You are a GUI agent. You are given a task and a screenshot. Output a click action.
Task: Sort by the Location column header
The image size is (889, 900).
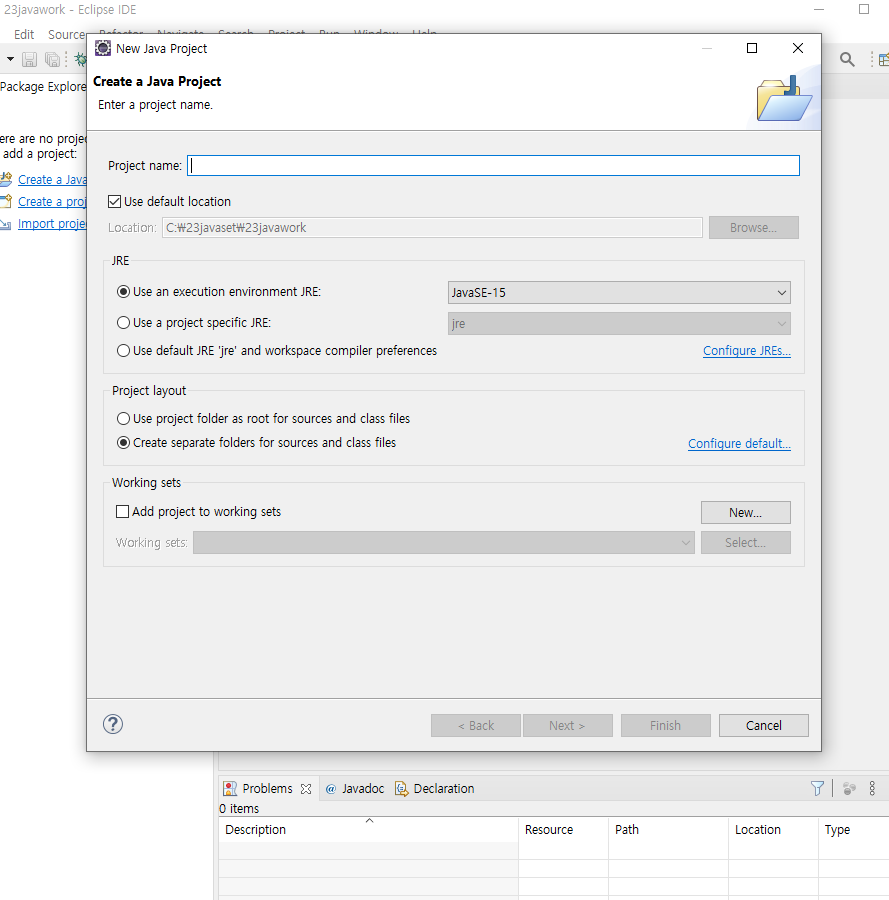click(773, 829)
